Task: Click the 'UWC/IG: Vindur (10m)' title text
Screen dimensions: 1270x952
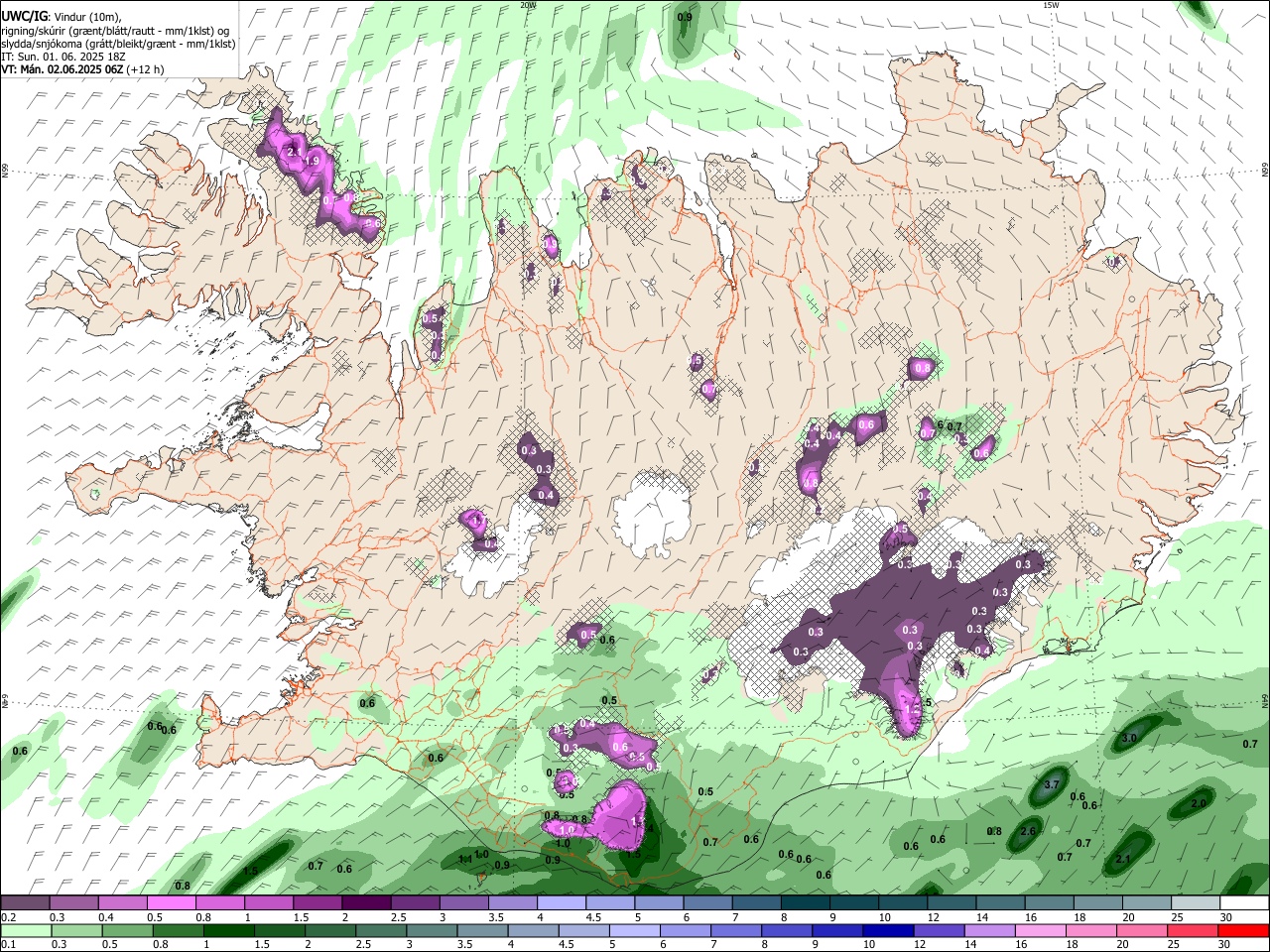Action: point(62,16)
